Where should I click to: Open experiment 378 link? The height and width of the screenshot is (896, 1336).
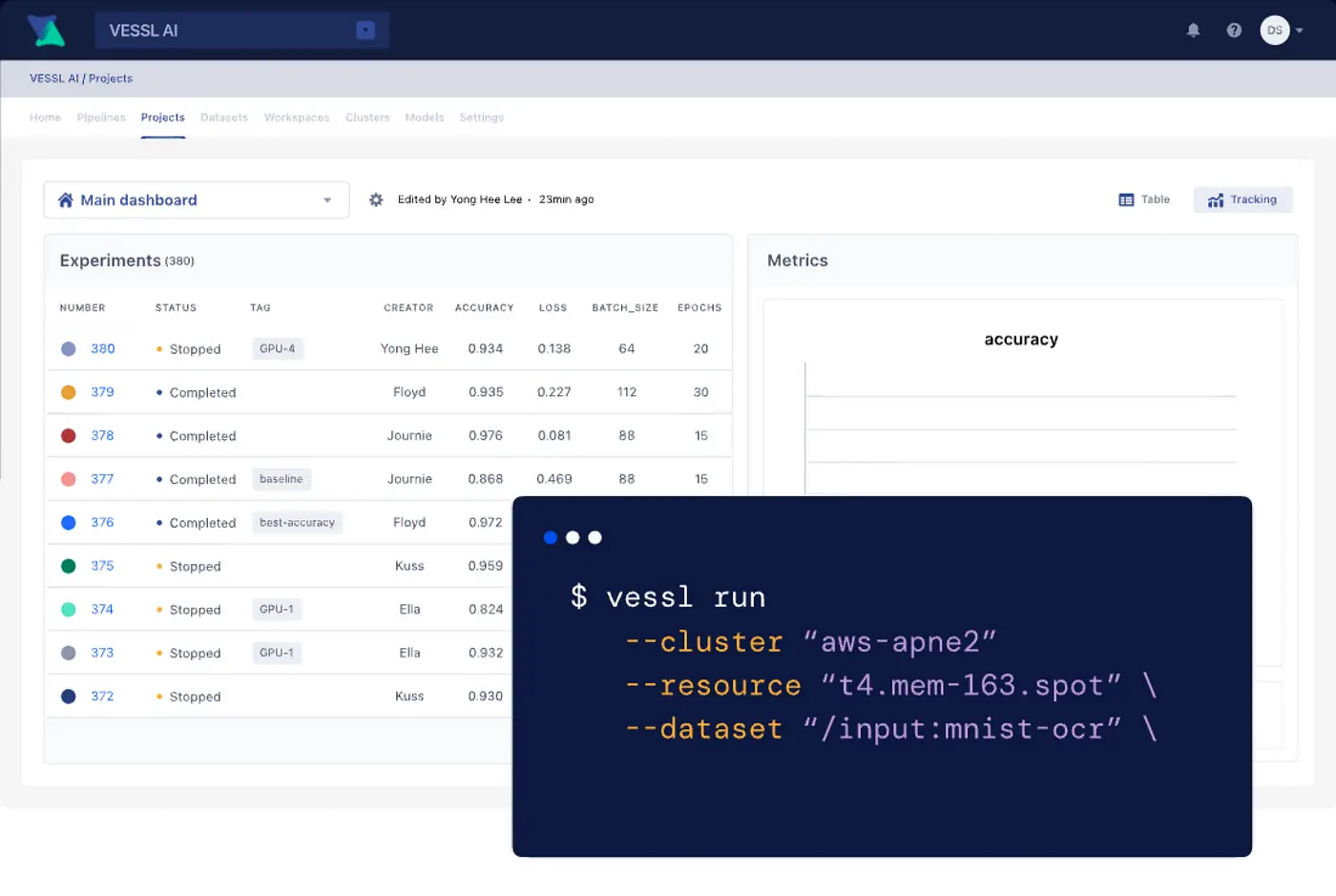pyautogui.click(x=102, y=435)
